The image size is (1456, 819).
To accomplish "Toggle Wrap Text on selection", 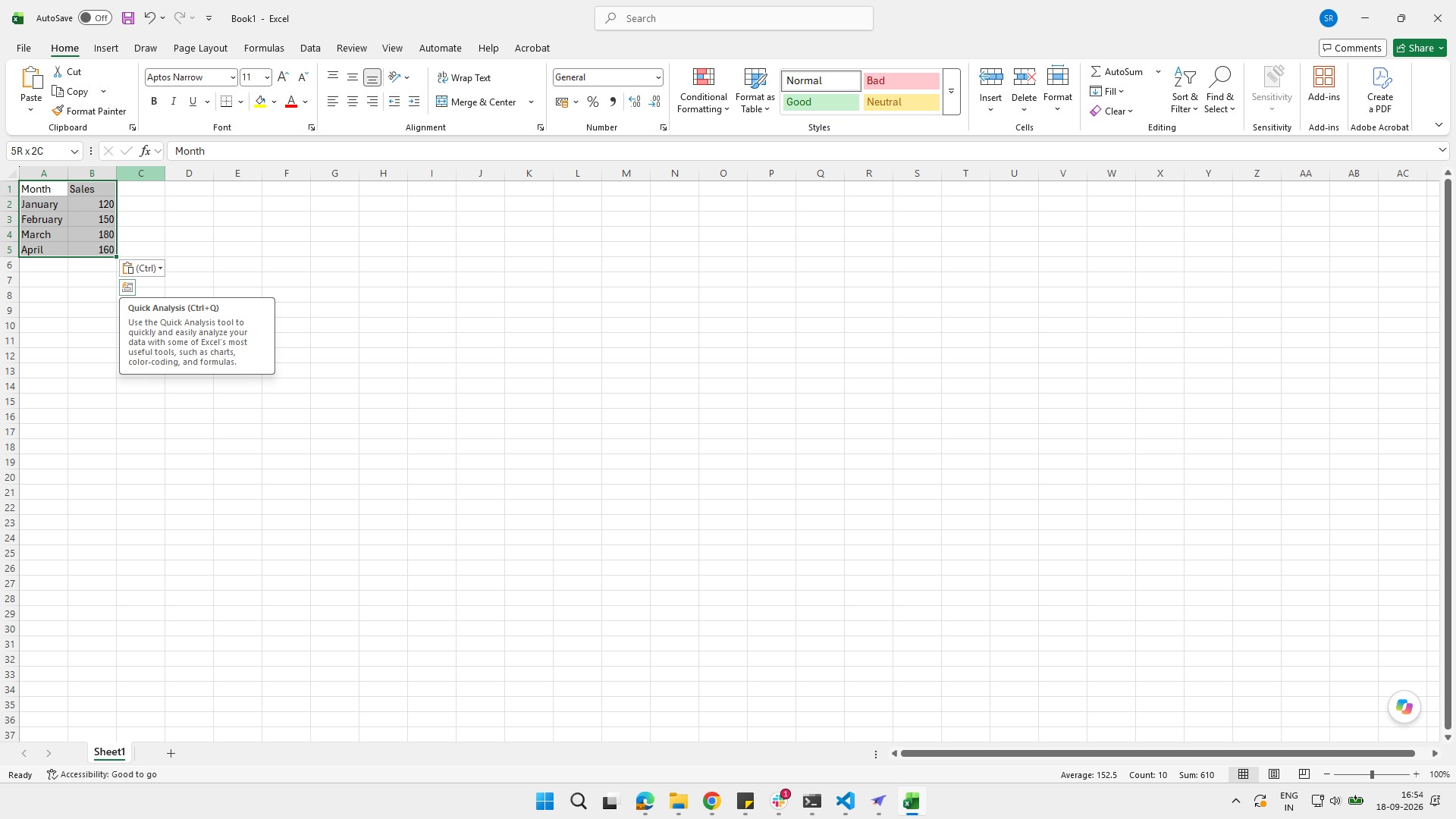I will coord(464,77).
